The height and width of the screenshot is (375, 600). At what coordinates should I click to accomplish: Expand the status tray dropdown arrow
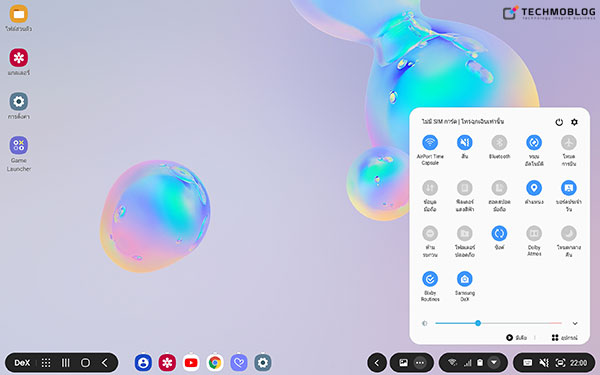[494, 362]
